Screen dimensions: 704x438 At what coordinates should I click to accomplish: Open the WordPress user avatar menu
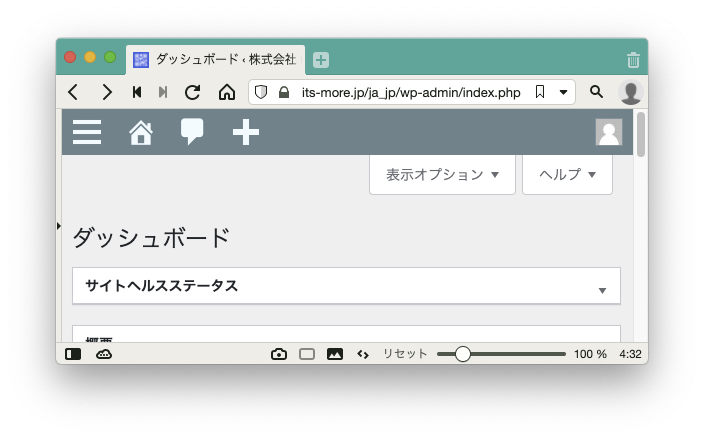[608, 132]
